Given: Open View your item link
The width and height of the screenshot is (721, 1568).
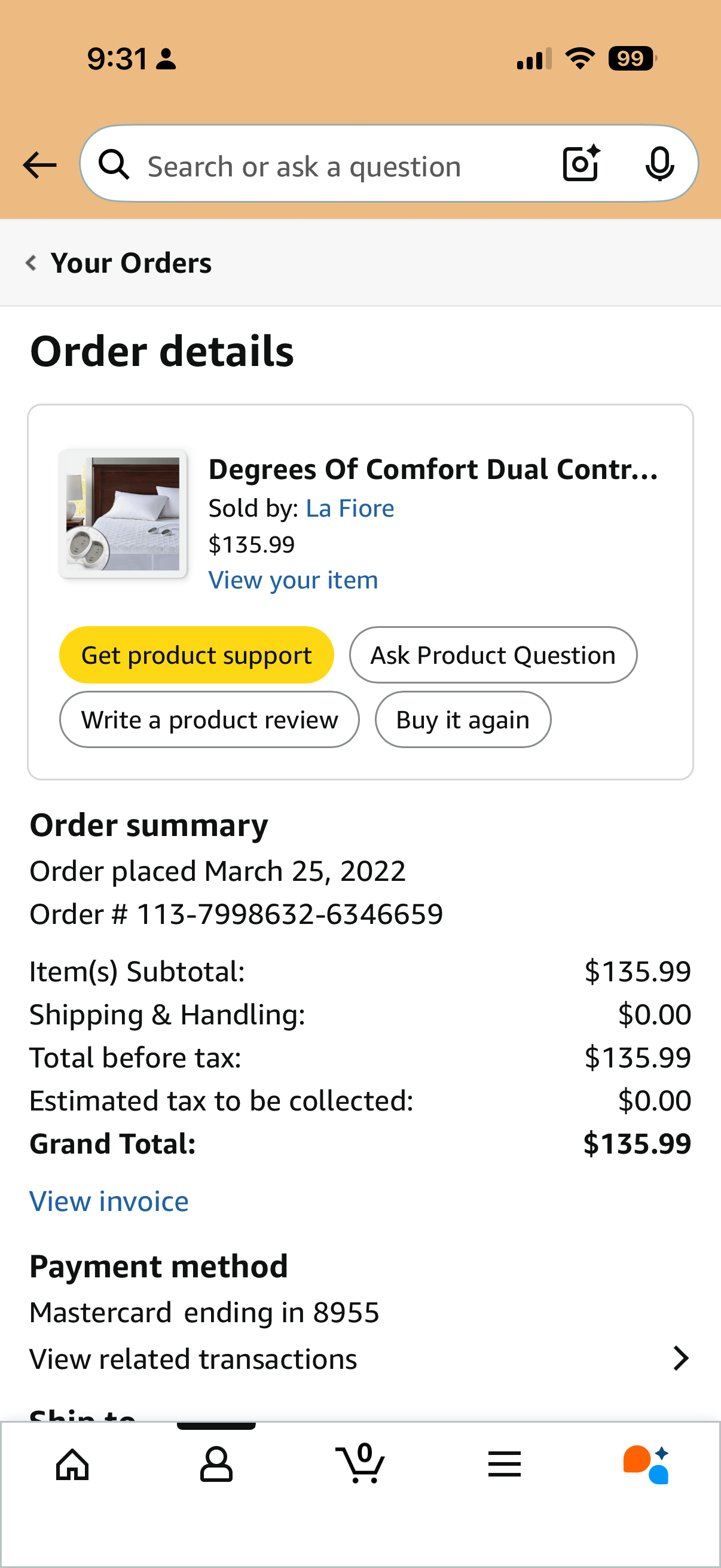Looking at the screenshot, I should click(x=294, y=580).
